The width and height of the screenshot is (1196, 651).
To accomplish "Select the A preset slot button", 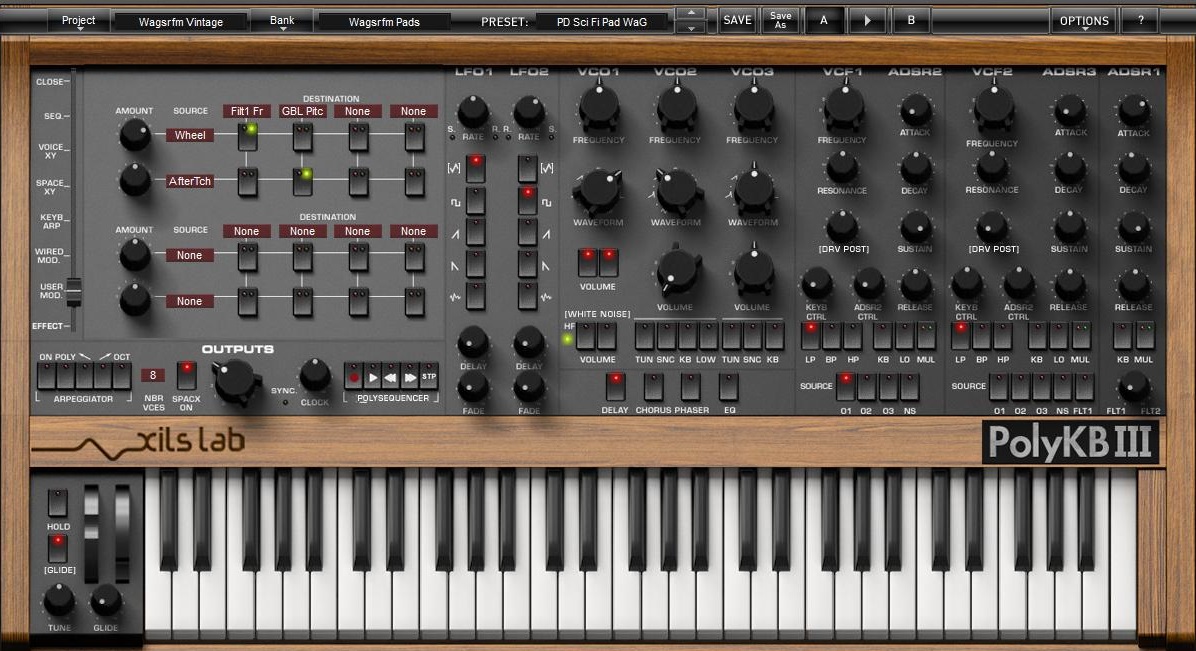I will [x=824, y=21].
